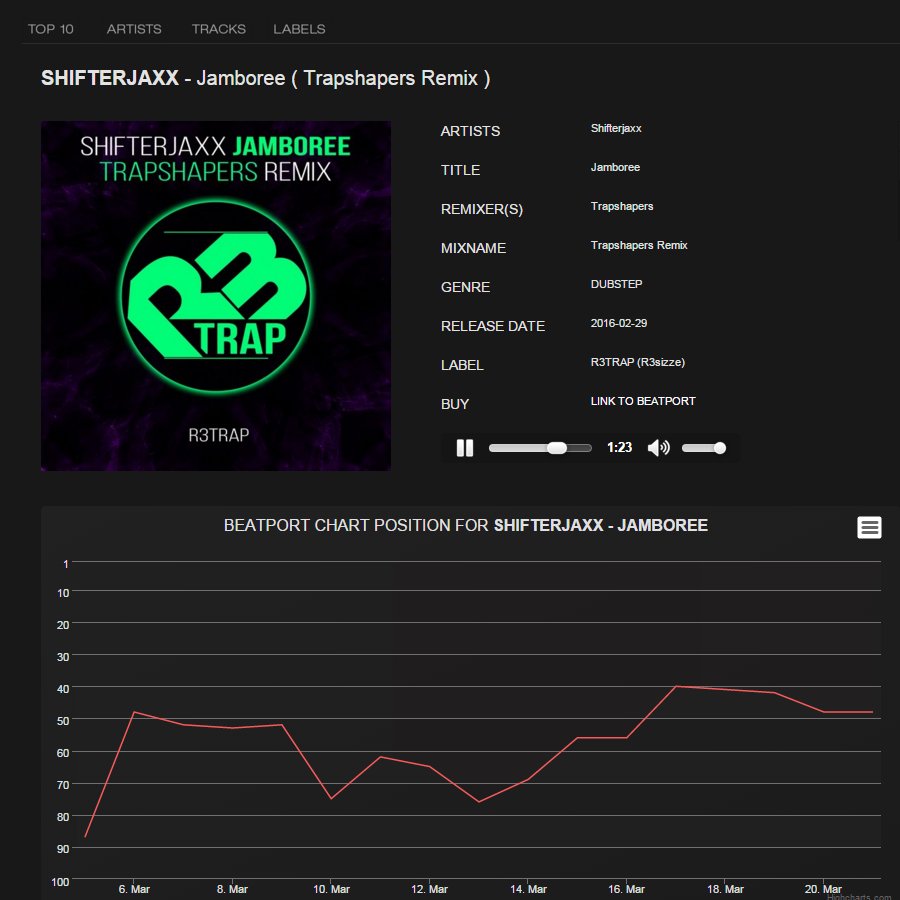Pause the Jamboree track preview
Image resolution: width=900 pixels, height=900 pixels.
coord(464,448)
